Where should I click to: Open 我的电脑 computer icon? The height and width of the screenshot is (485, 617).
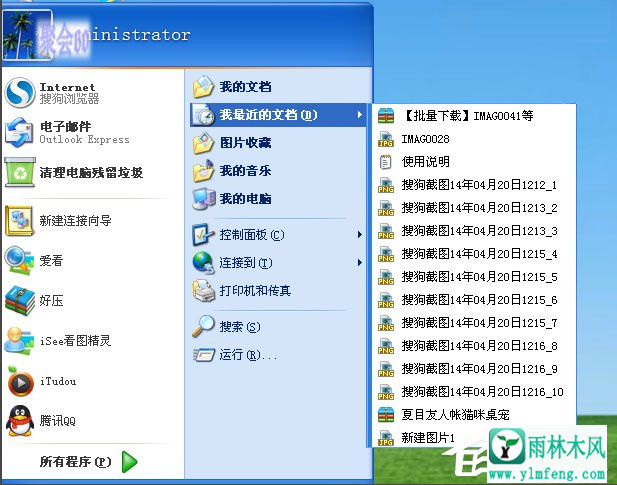[203, 199]
